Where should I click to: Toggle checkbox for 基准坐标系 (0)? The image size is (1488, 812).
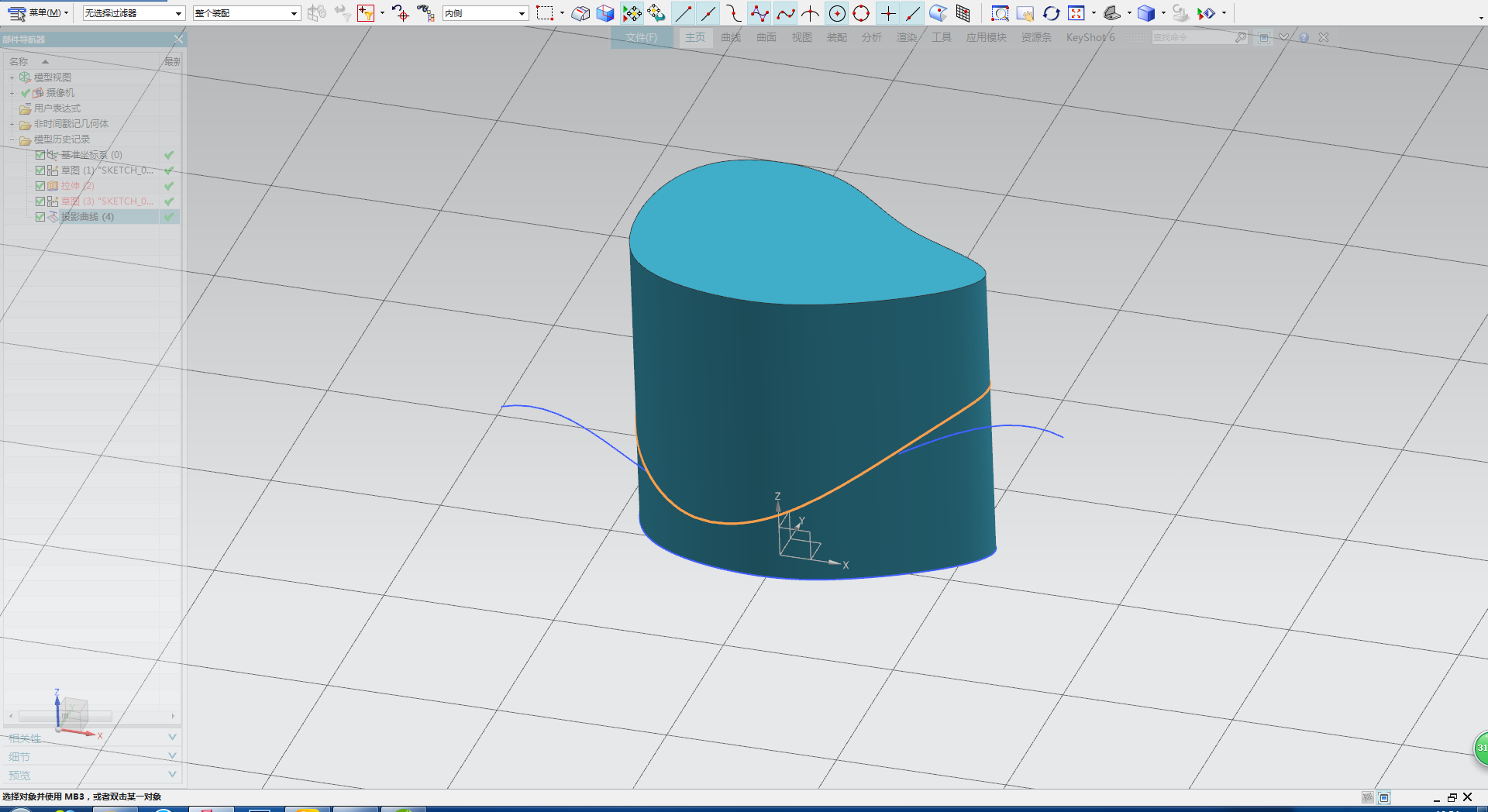[x=40, y=155]
